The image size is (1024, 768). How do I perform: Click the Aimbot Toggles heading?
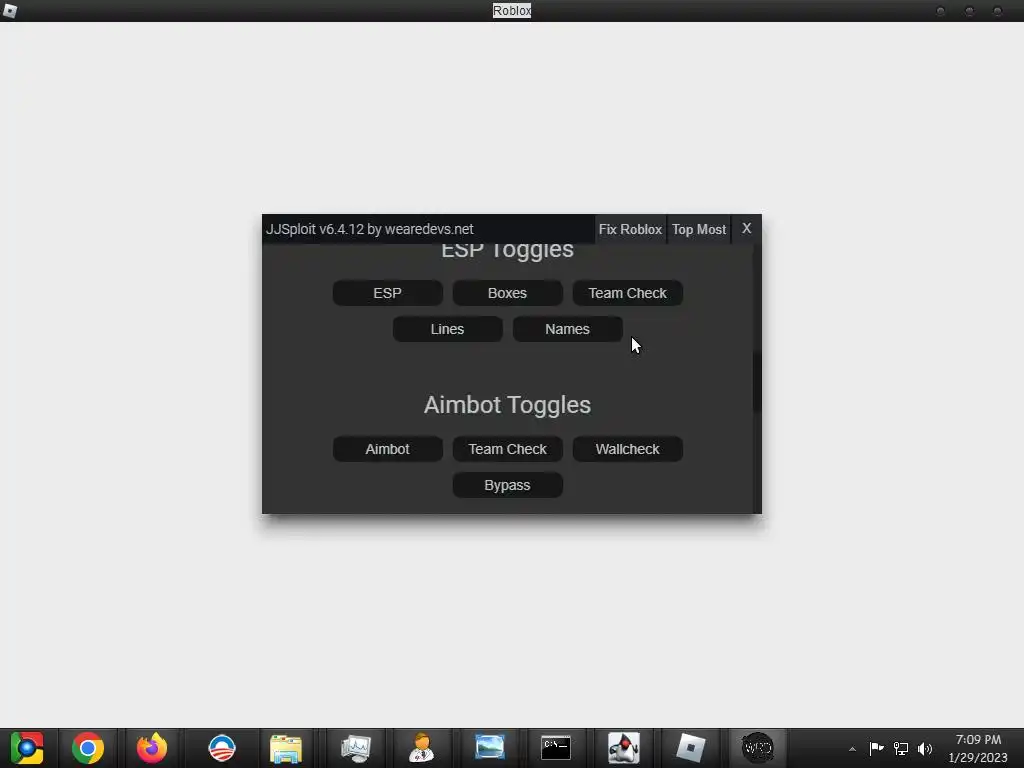click(507, 405)
